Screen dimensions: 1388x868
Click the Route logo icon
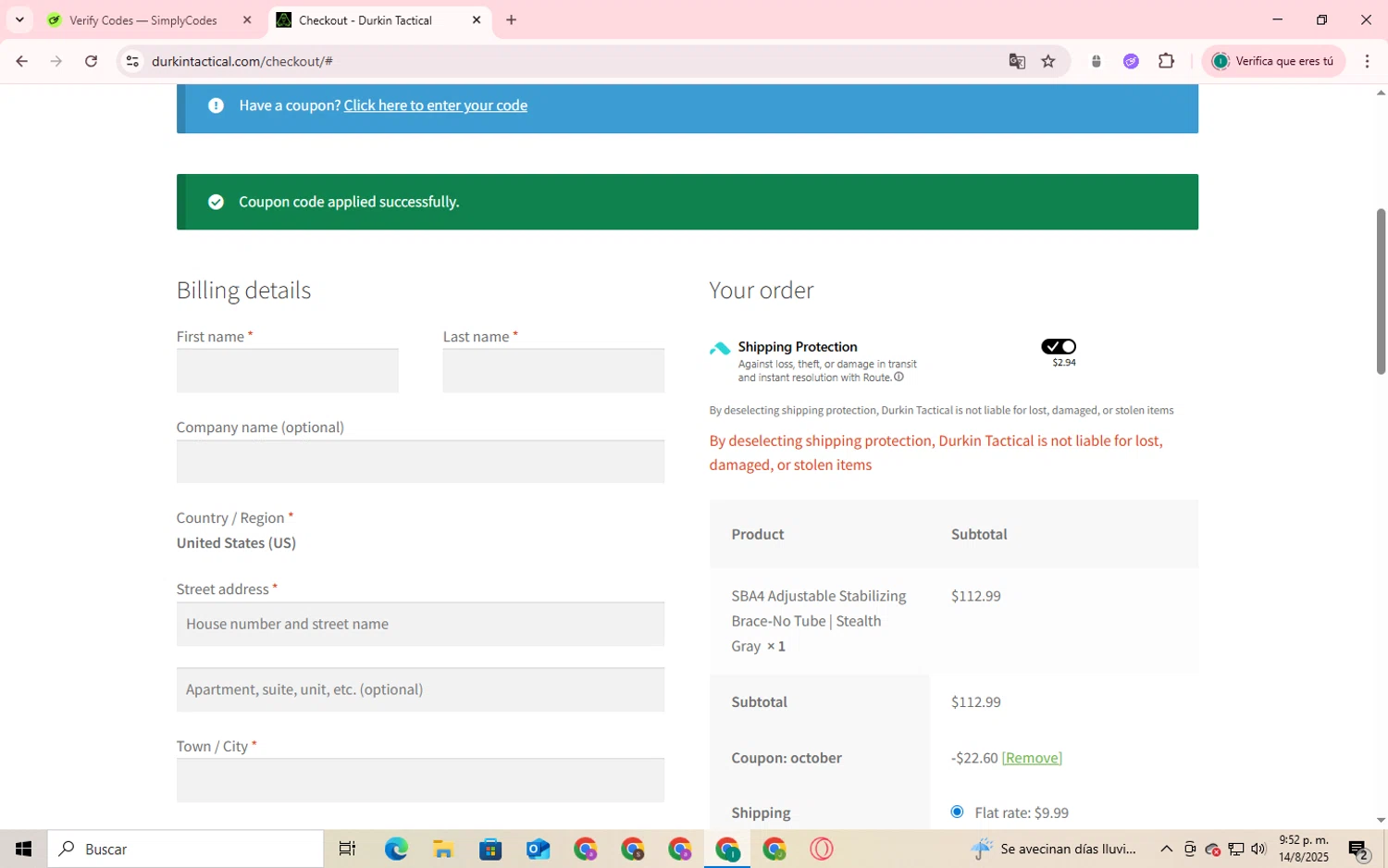(x=720, y=349)
